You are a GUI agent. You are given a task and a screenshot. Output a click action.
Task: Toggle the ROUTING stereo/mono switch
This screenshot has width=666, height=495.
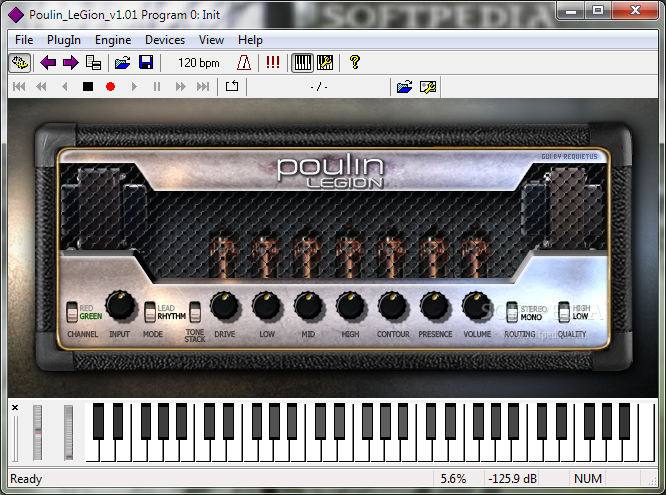512,312
